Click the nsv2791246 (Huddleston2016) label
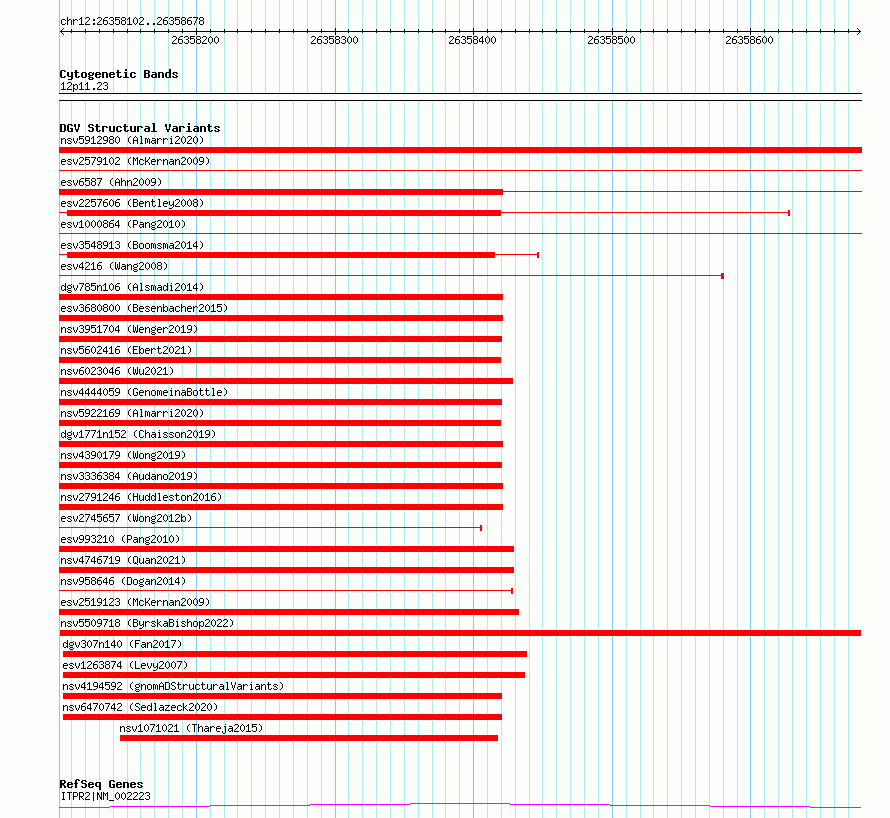Image resolution: width=890 pixels, height=818 pixels. pyautogui.click(x=141, y=497)
